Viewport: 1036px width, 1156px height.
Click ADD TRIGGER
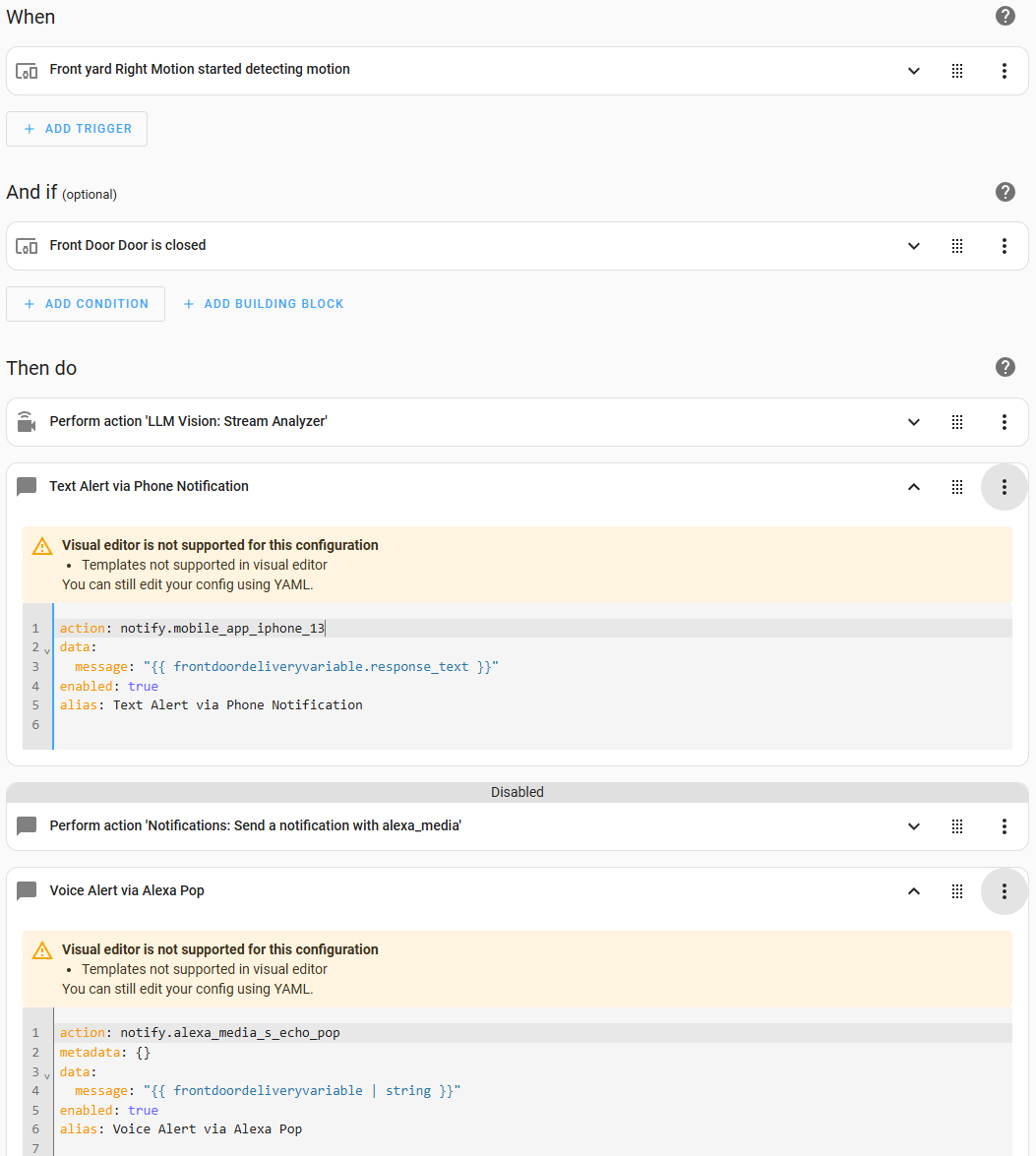[x=76, y=128]
